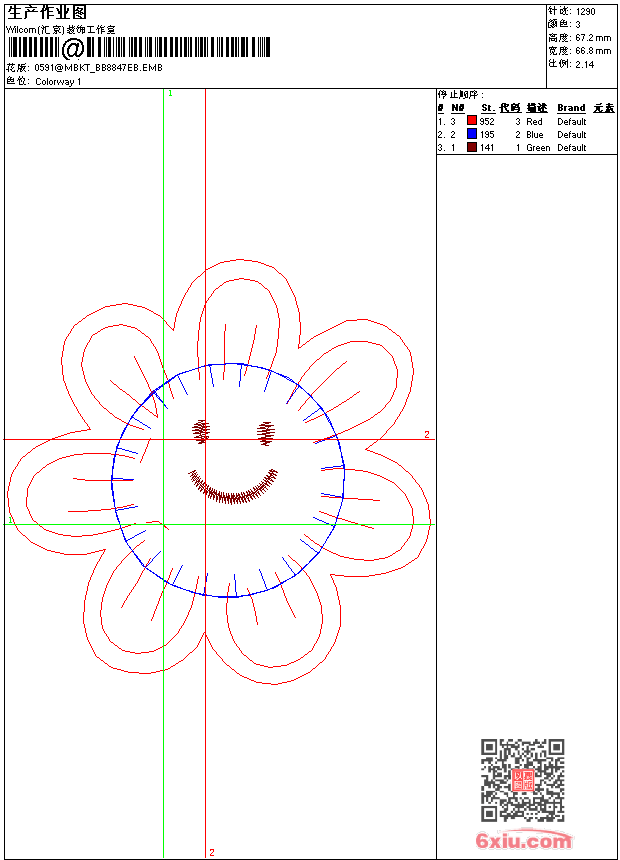Click the green marker 1 at top of canvas

(x=170, y=93)
